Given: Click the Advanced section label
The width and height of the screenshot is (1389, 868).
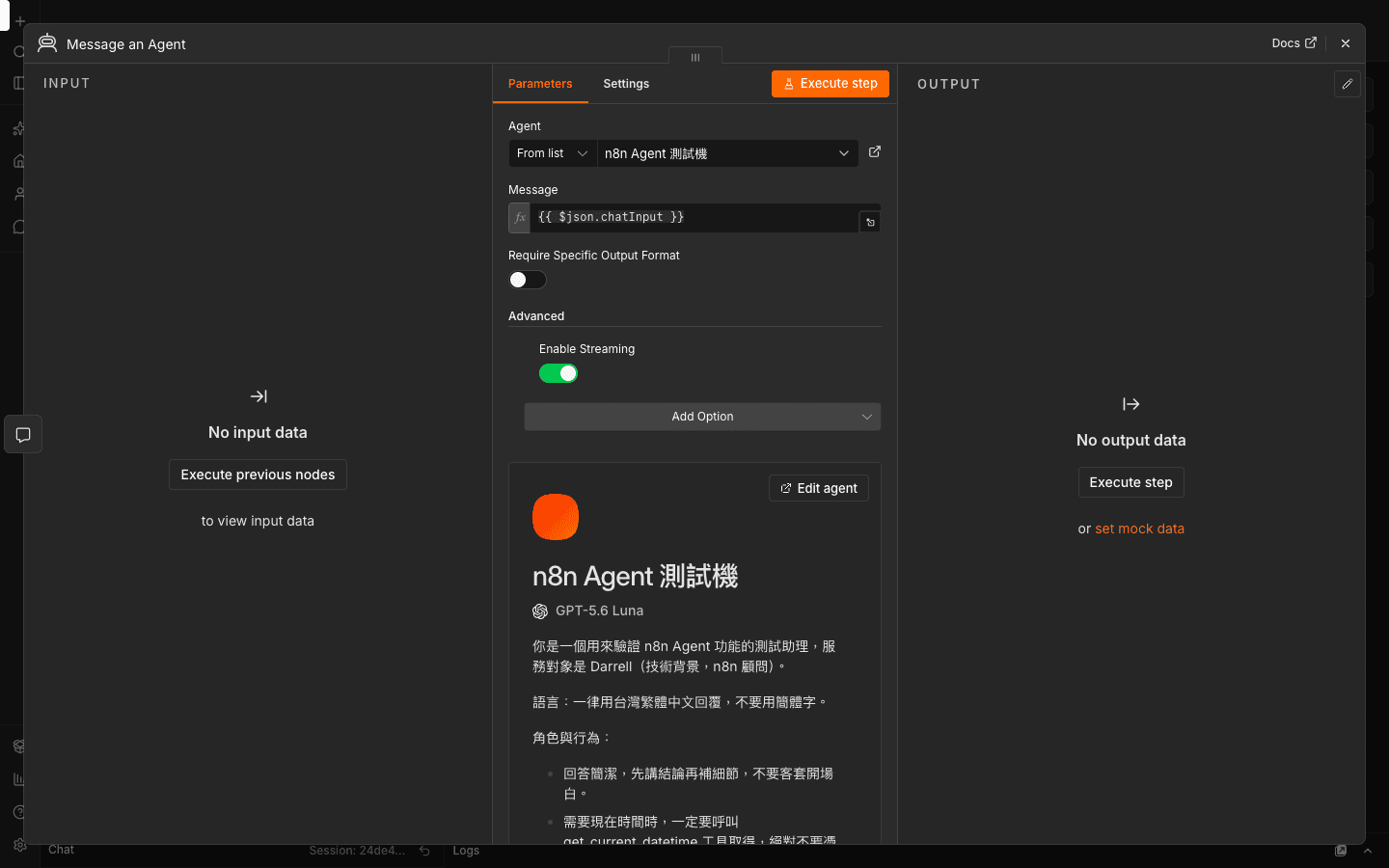Looking at the screenshot, I should click(x=536, y=316).
